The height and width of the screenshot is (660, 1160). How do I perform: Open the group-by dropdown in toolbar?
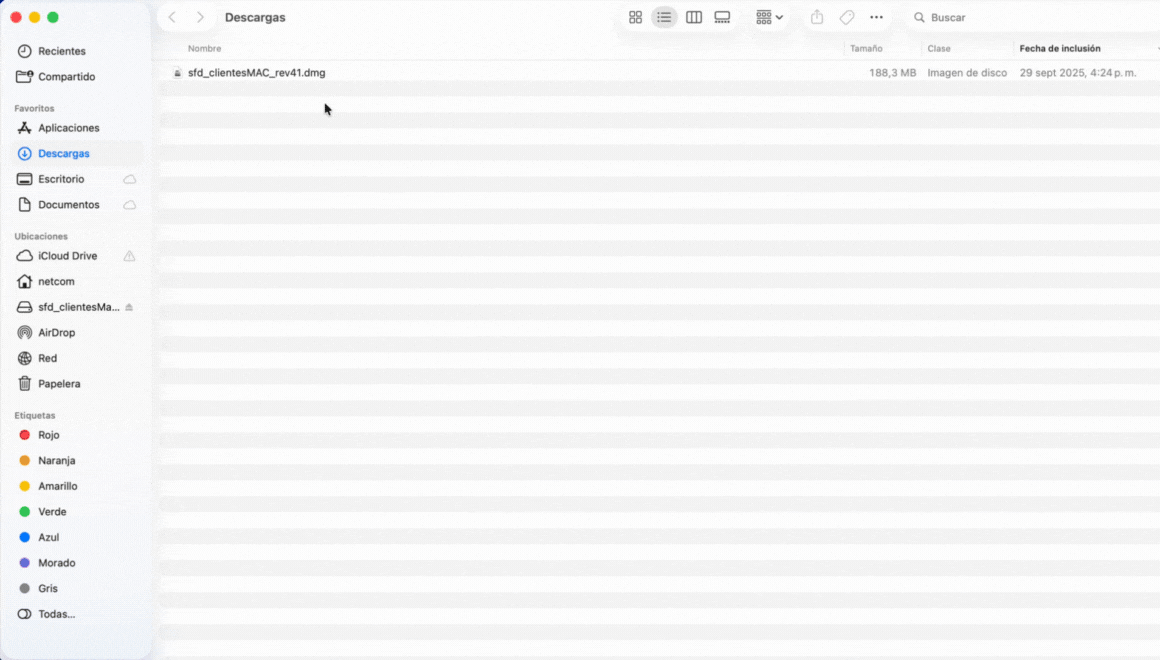(x=769, y=18)
